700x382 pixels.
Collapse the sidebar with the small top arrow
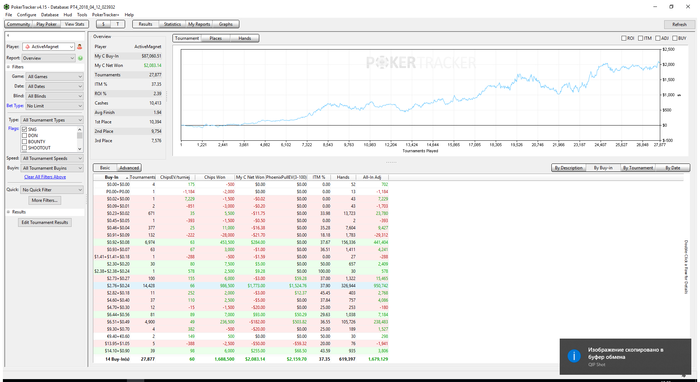click(x=8, y=36)
